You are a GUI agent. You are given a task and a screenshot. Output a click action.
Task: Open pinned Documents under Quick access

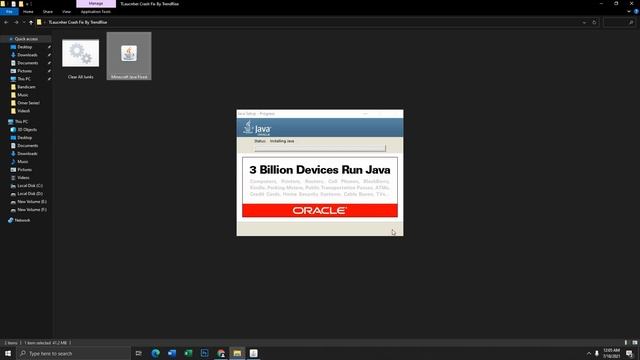pos(27,63)
